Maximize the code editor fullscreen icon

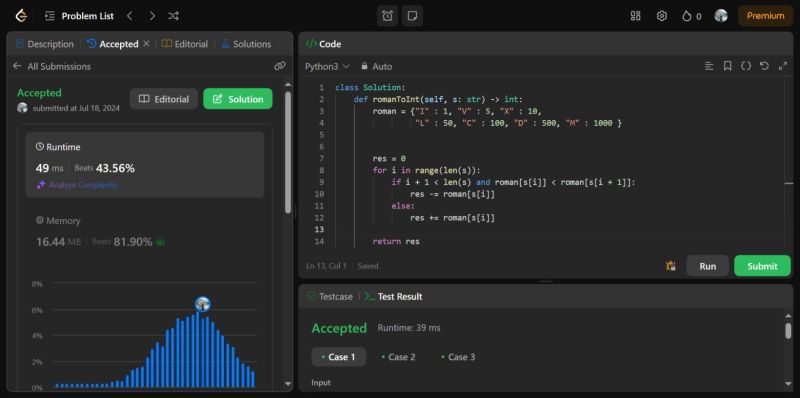[x=783, y=66]
